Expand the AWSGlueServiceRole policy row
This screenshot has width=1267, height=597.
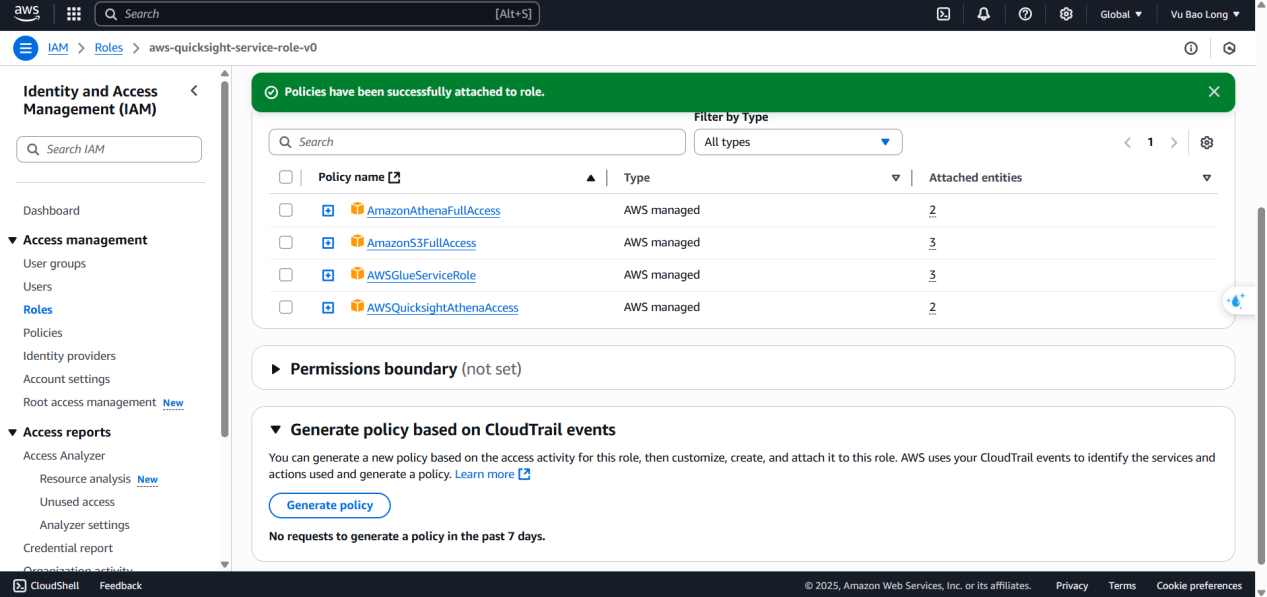click(328, 275)
